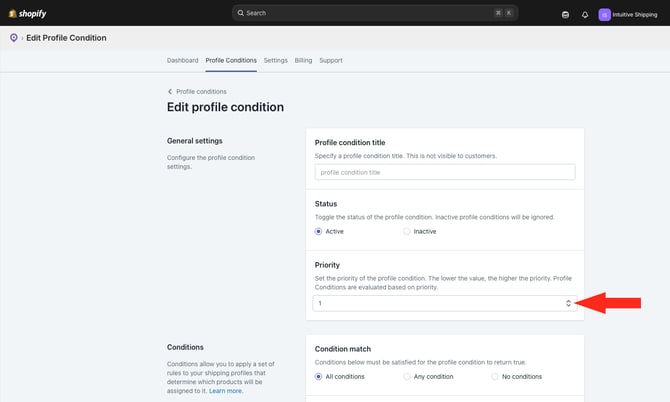Click the Intuitive Shipping account avatar
The height and width of the screenshot is (402, 670).
pos(604,15)
